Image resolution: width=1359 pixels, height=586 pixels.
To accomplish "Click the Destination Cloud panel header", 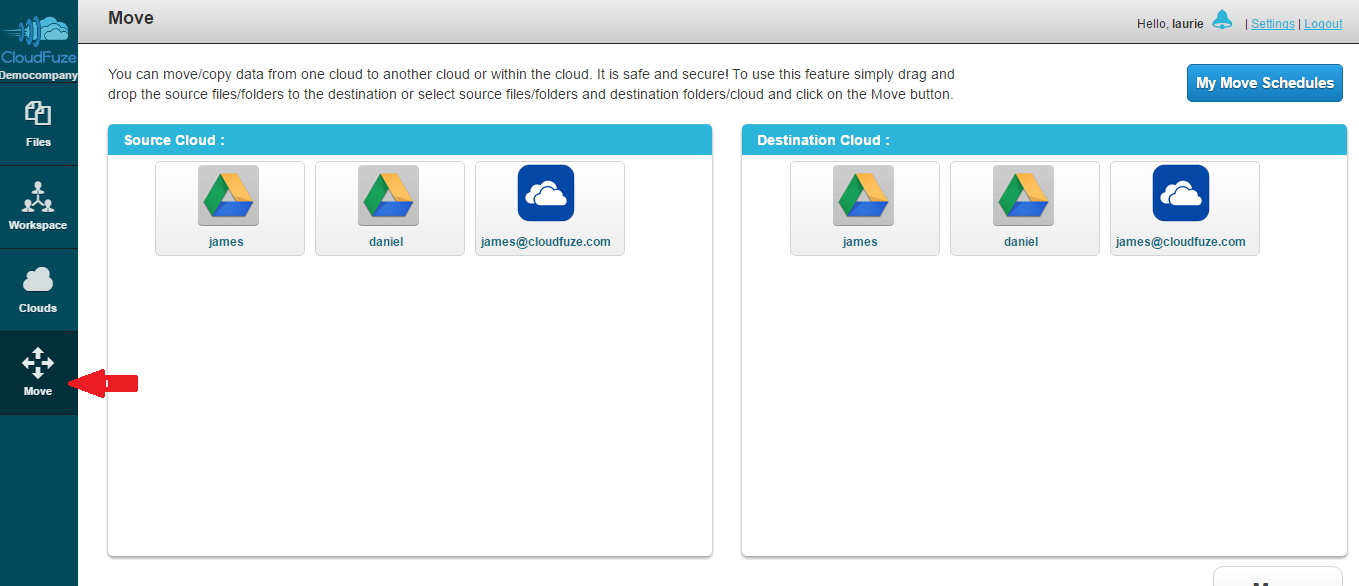I will pyautogui.click(x=1044, y=140).
